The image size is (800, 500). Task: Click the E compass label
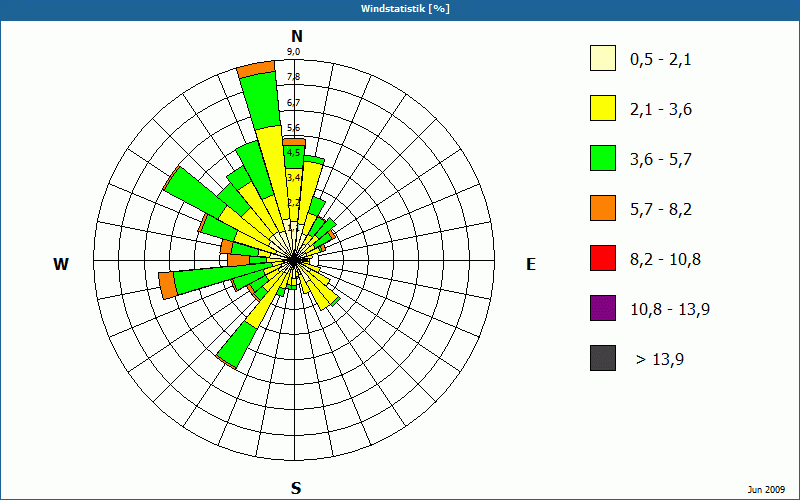click(531, 264)
